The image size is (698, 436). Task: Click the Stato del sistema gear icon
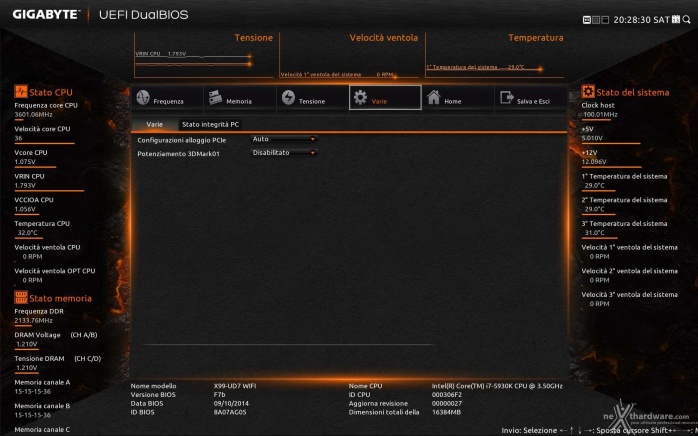click(x=588, y=92)
